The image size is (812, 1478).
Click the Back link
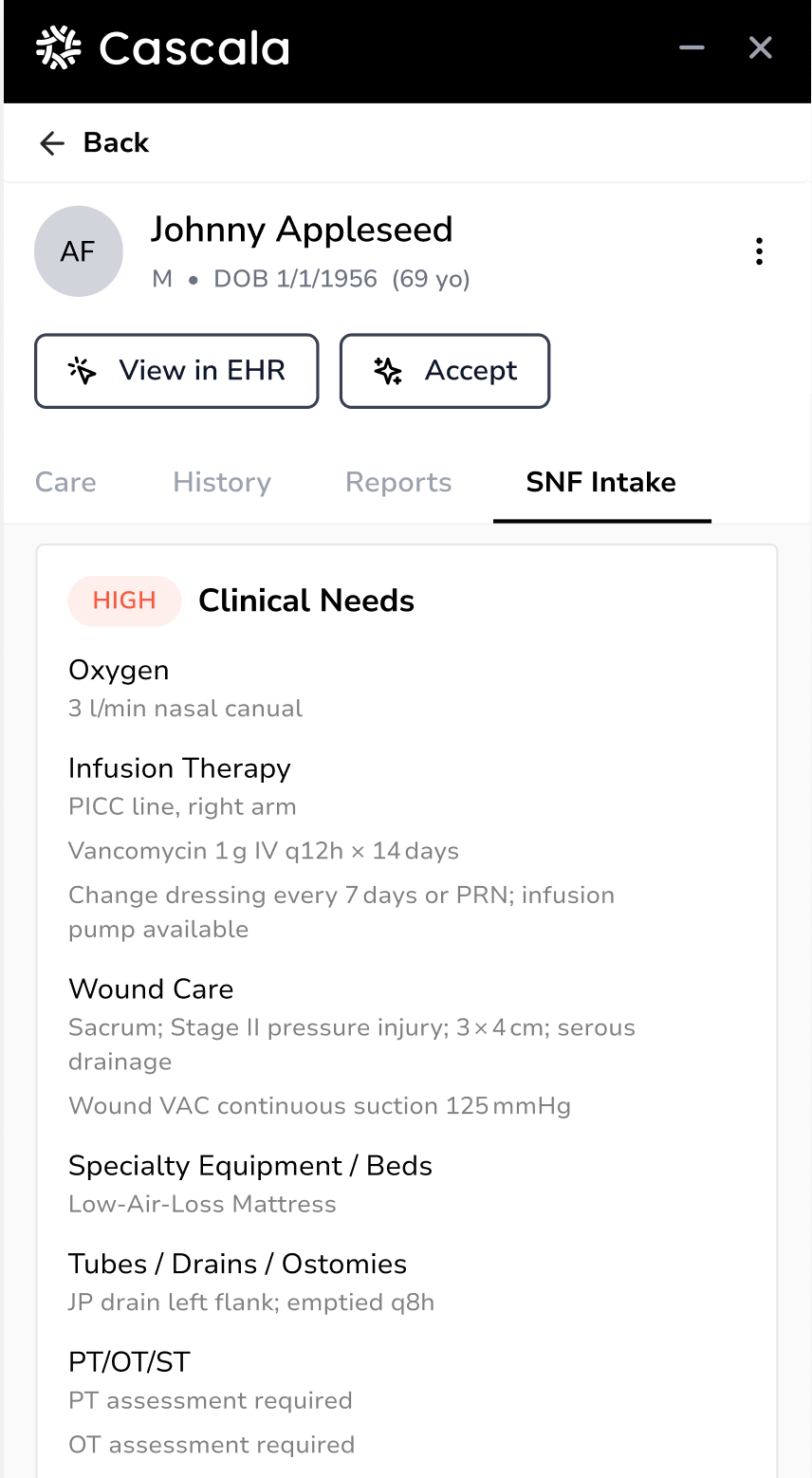coord(116,142)
